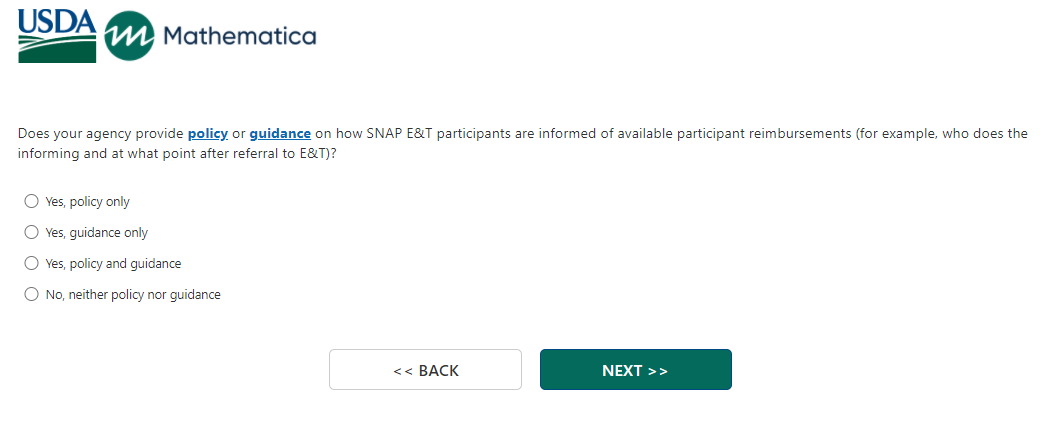Click the "No, neither policy nor guidance" label text

click(x=133, y=295)
